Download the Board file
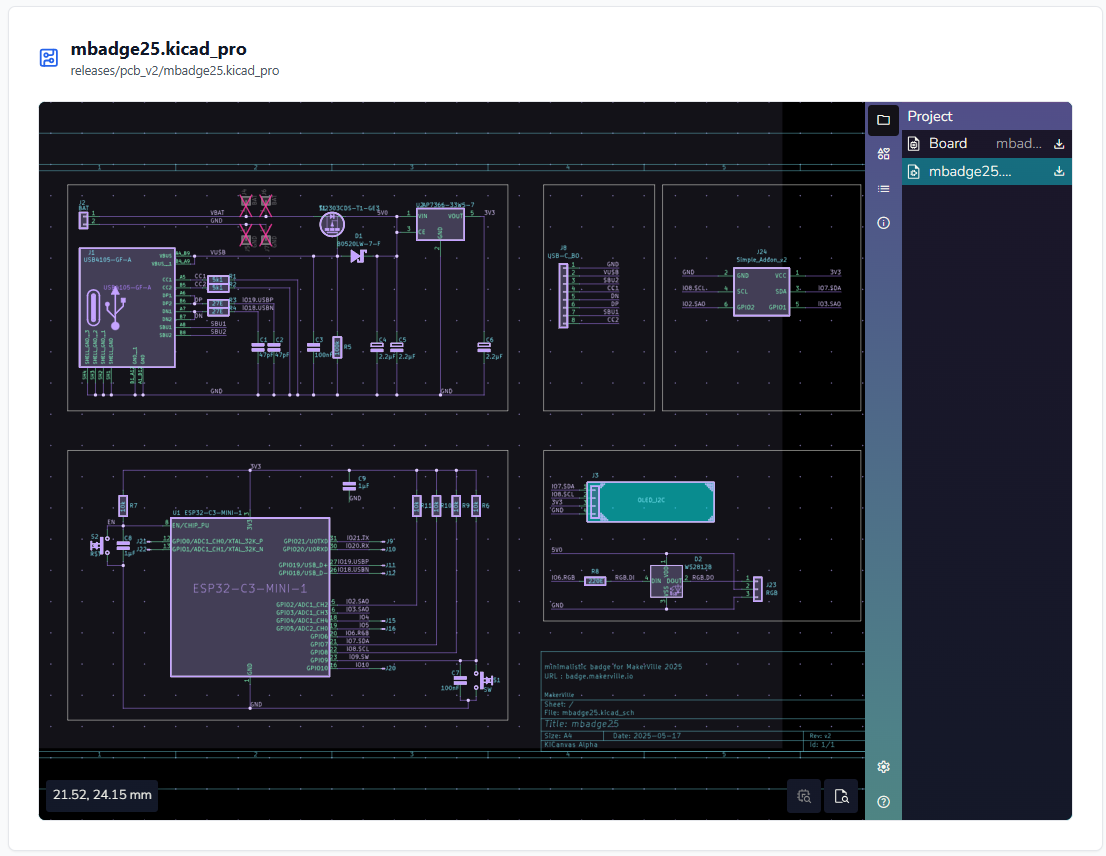Image resolution: width=1106 pixels, height=856 pixels. pos(1059,144)
